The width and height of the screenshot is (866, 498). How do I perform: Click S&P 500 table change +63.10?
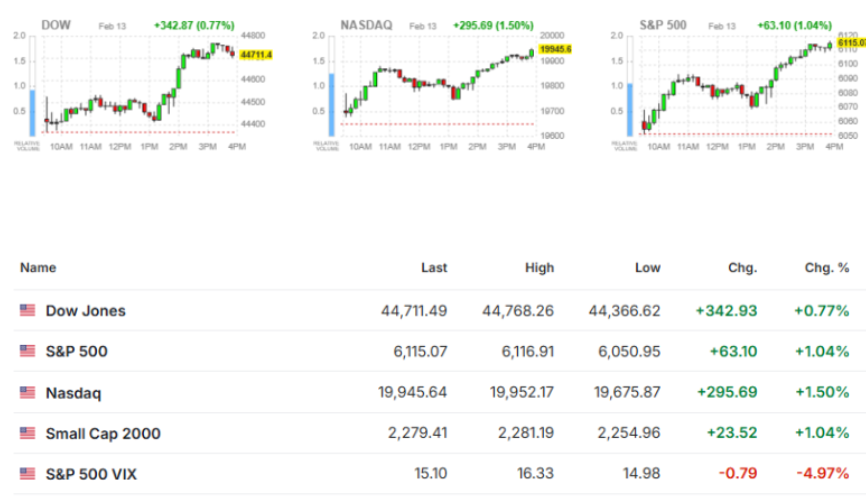click(733, 352)
